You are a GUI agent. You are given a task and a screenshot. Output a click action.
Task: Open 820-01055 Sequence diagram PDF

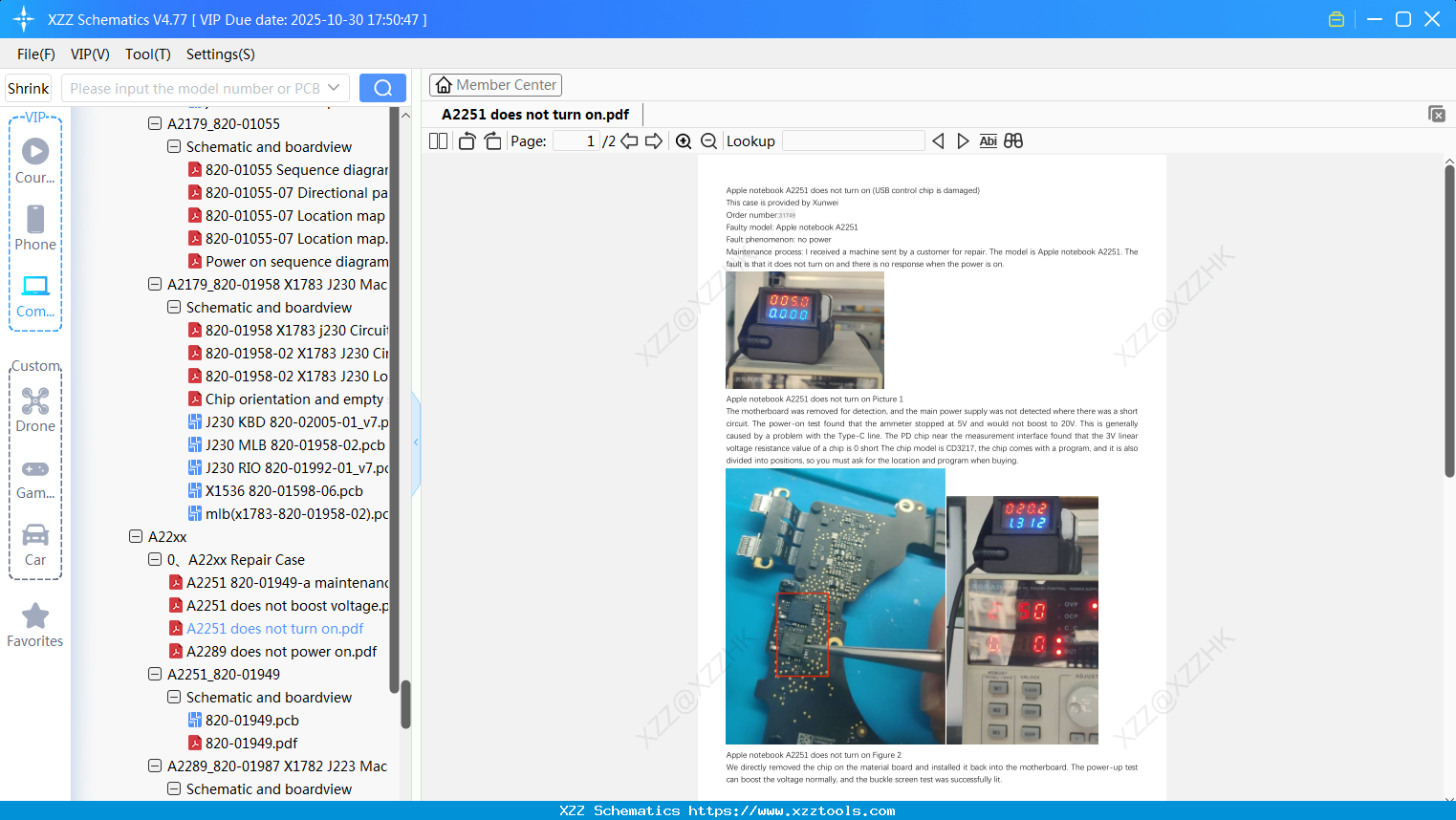[x=288, y=169]
